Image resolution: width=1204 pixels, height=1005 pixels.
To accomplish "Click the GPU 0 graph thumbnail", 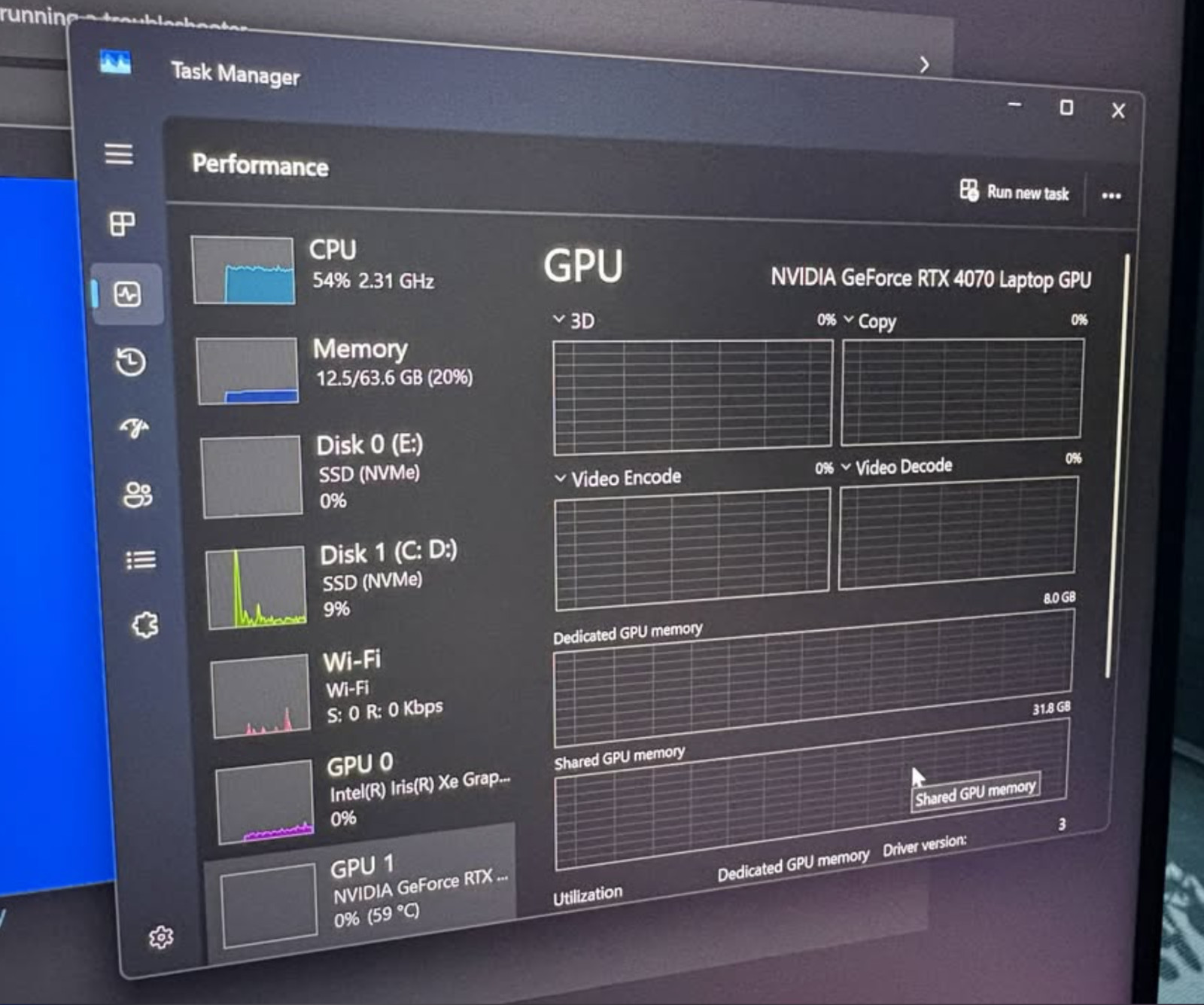I will [x=265, y=802].
